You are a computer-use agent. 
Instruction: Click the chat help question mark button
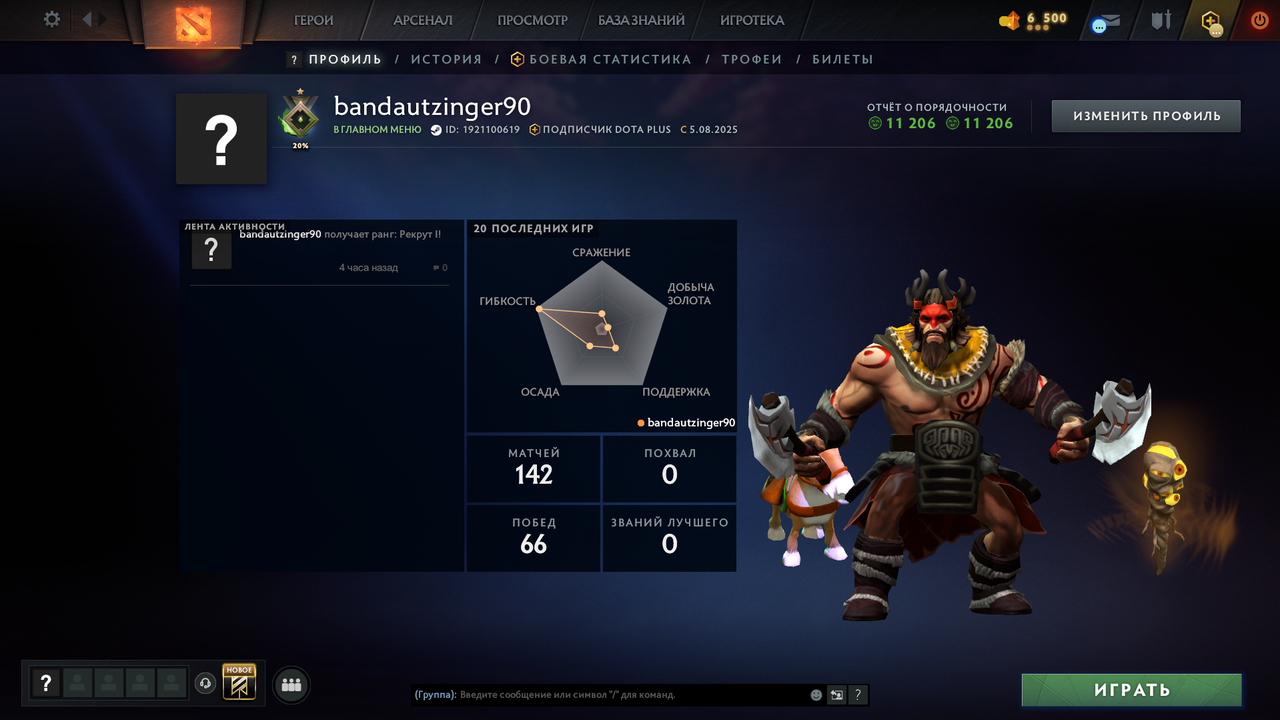858,695
